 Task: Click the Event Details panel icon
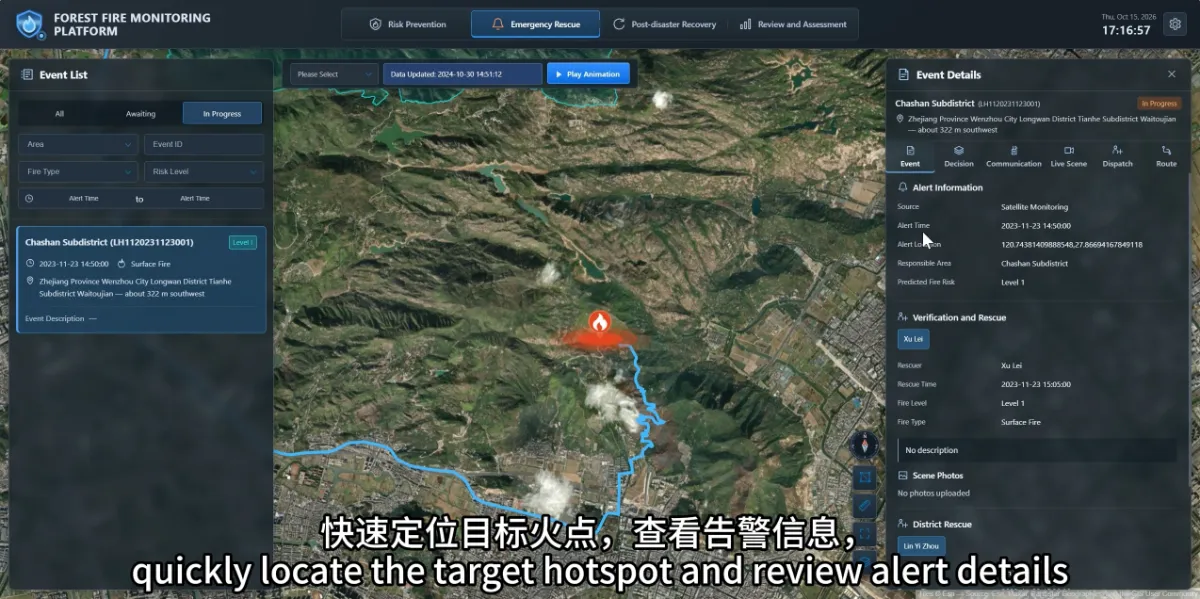(x=904, y=74)
